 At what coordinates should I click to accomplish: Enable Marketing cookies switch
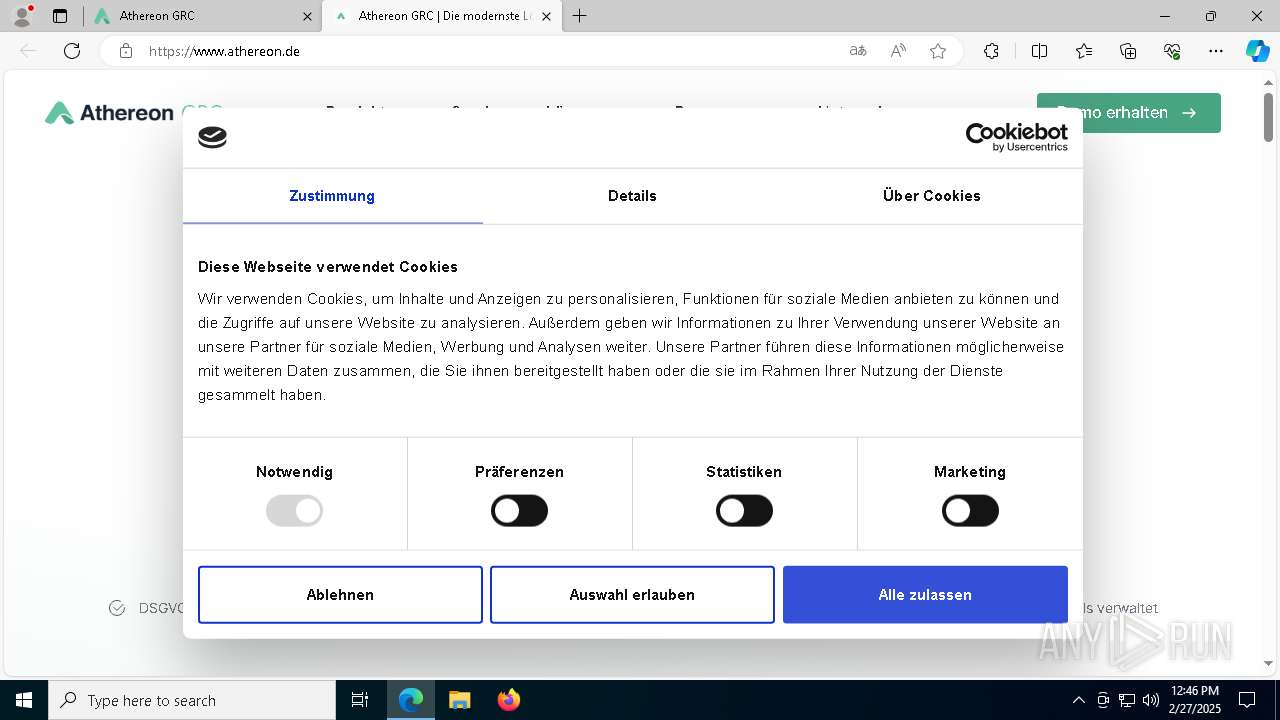[970, 511]
